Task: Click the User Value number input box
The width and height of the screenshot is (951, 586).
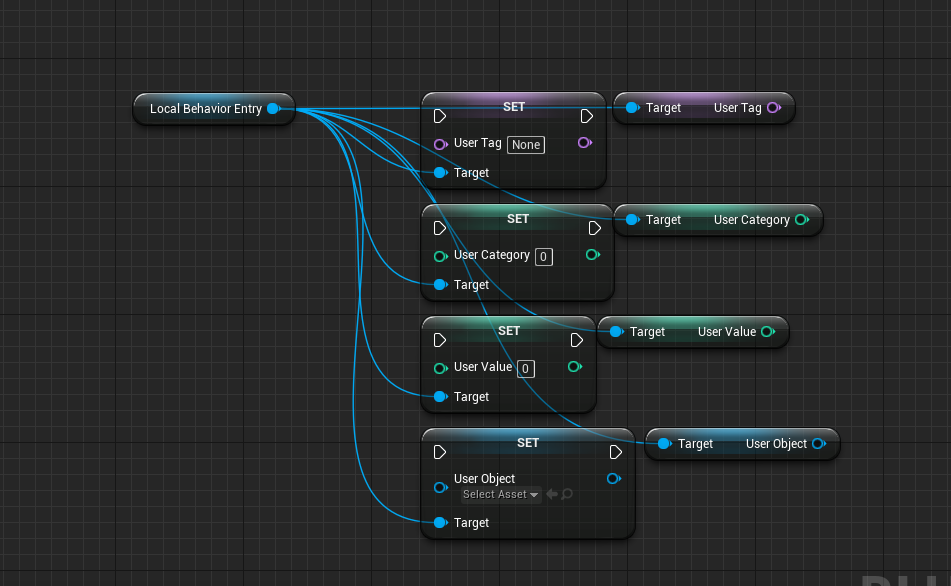Action: click(x=525, y=369)
